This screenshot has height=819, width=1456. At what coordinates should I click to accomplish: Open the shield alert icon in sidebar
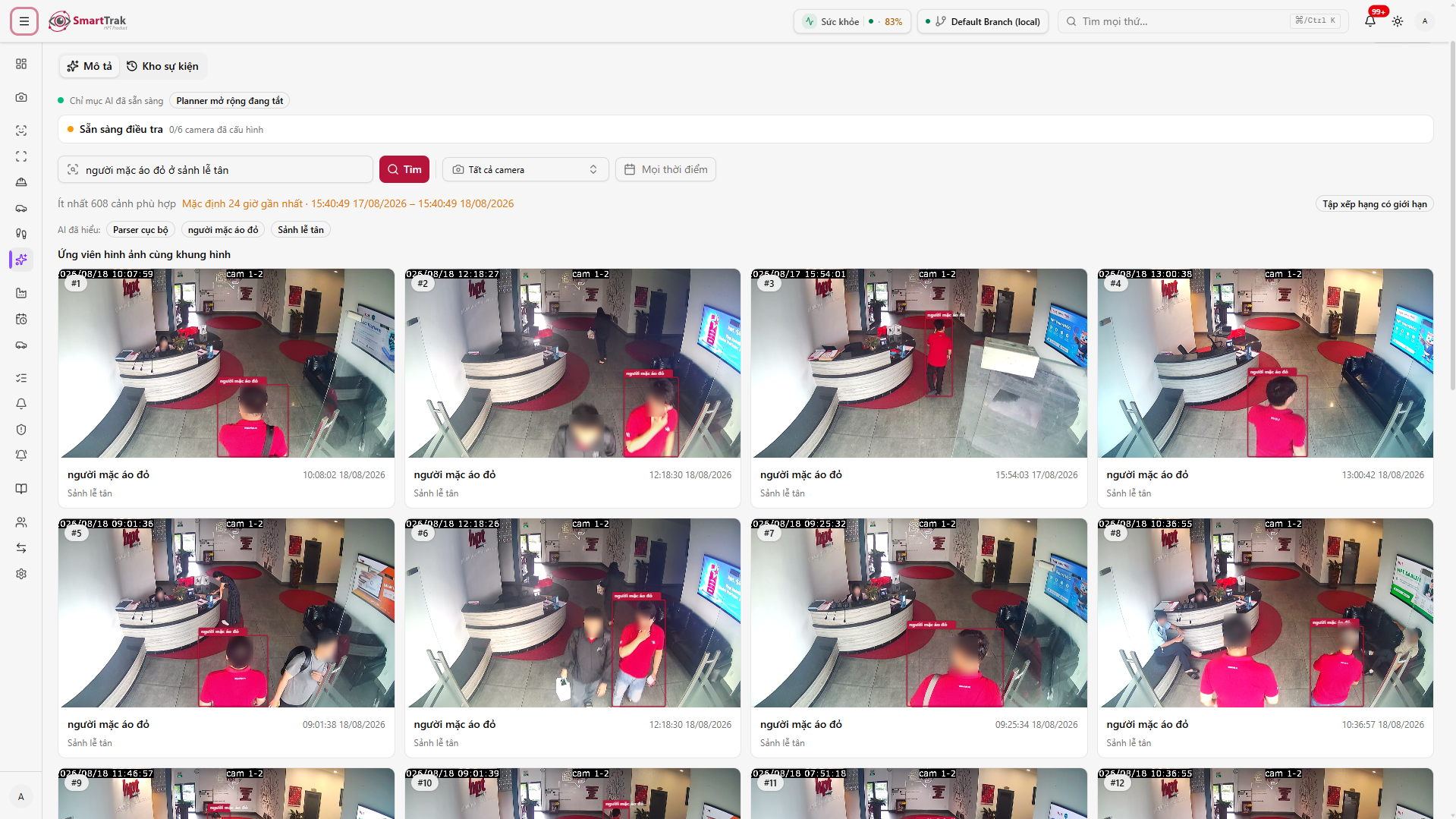click(21, 430)
